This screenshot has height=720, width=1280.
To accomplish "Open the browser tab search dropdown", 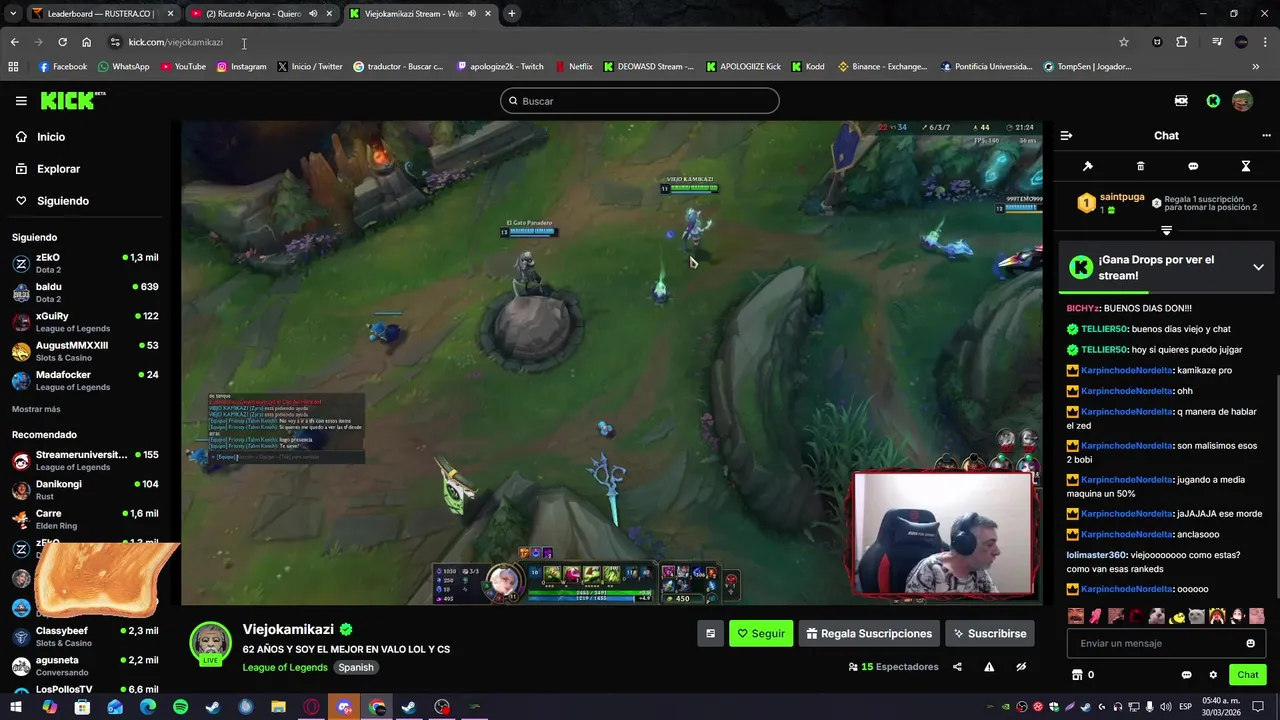I will click(13, 14).
